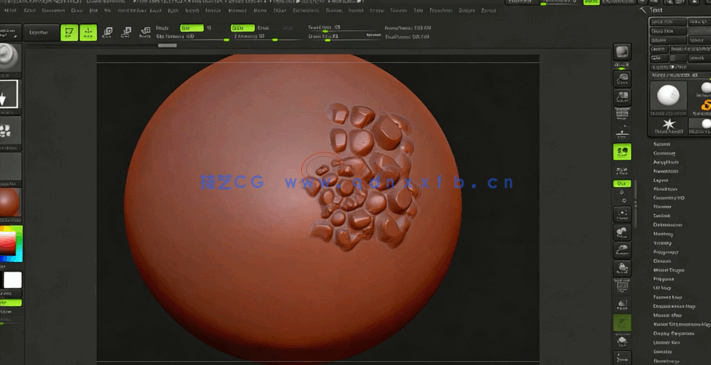Viewport: 711px width, 365px height.
Task: Expand the Morph Target subpalette
Action: [668, 270]
